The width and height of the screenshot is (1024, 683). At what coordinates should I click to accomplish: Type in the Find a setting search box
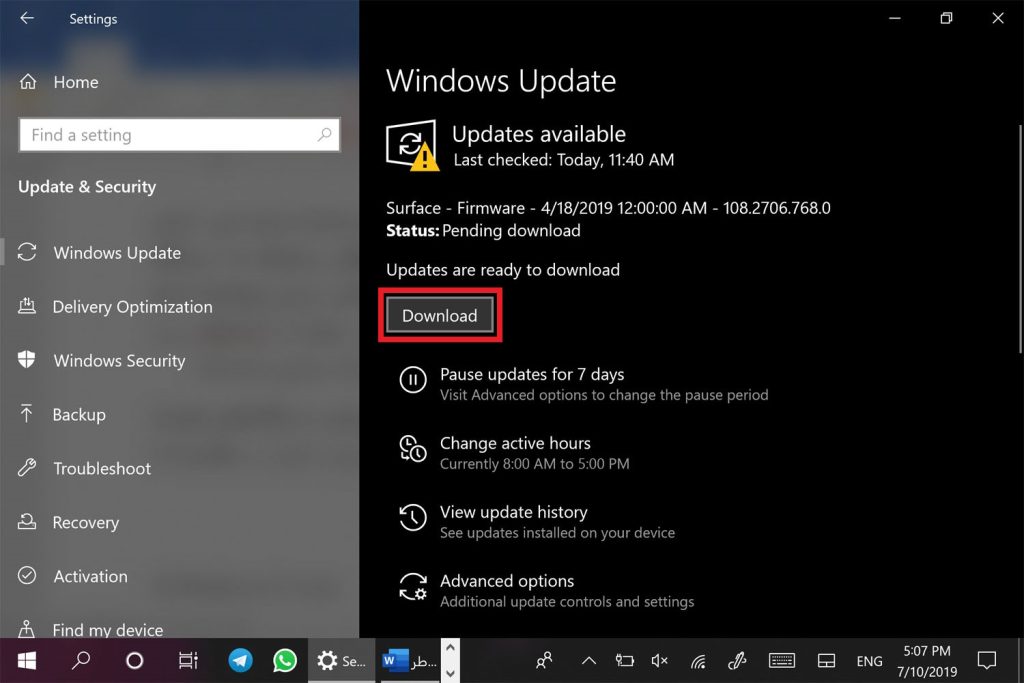pos(170,135)
